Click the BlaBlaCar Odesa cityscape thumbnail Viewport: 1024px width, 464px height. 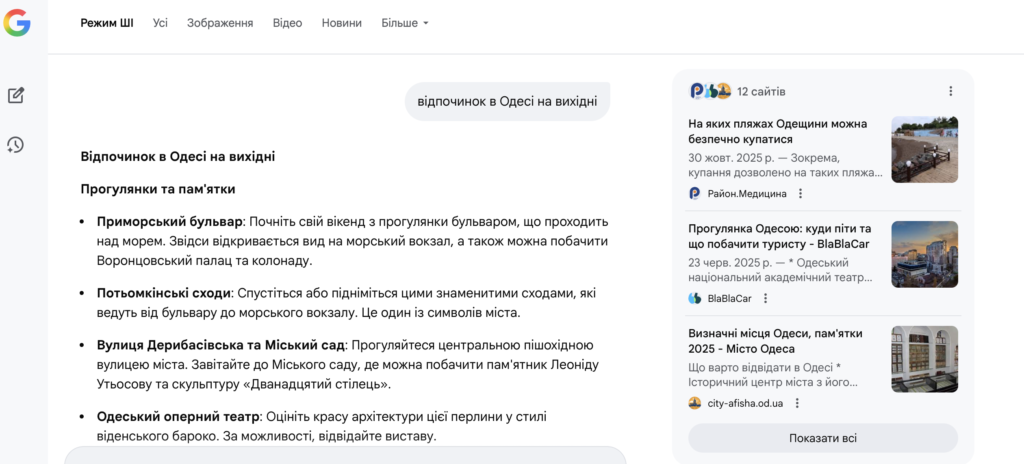[x=924, y=254]
